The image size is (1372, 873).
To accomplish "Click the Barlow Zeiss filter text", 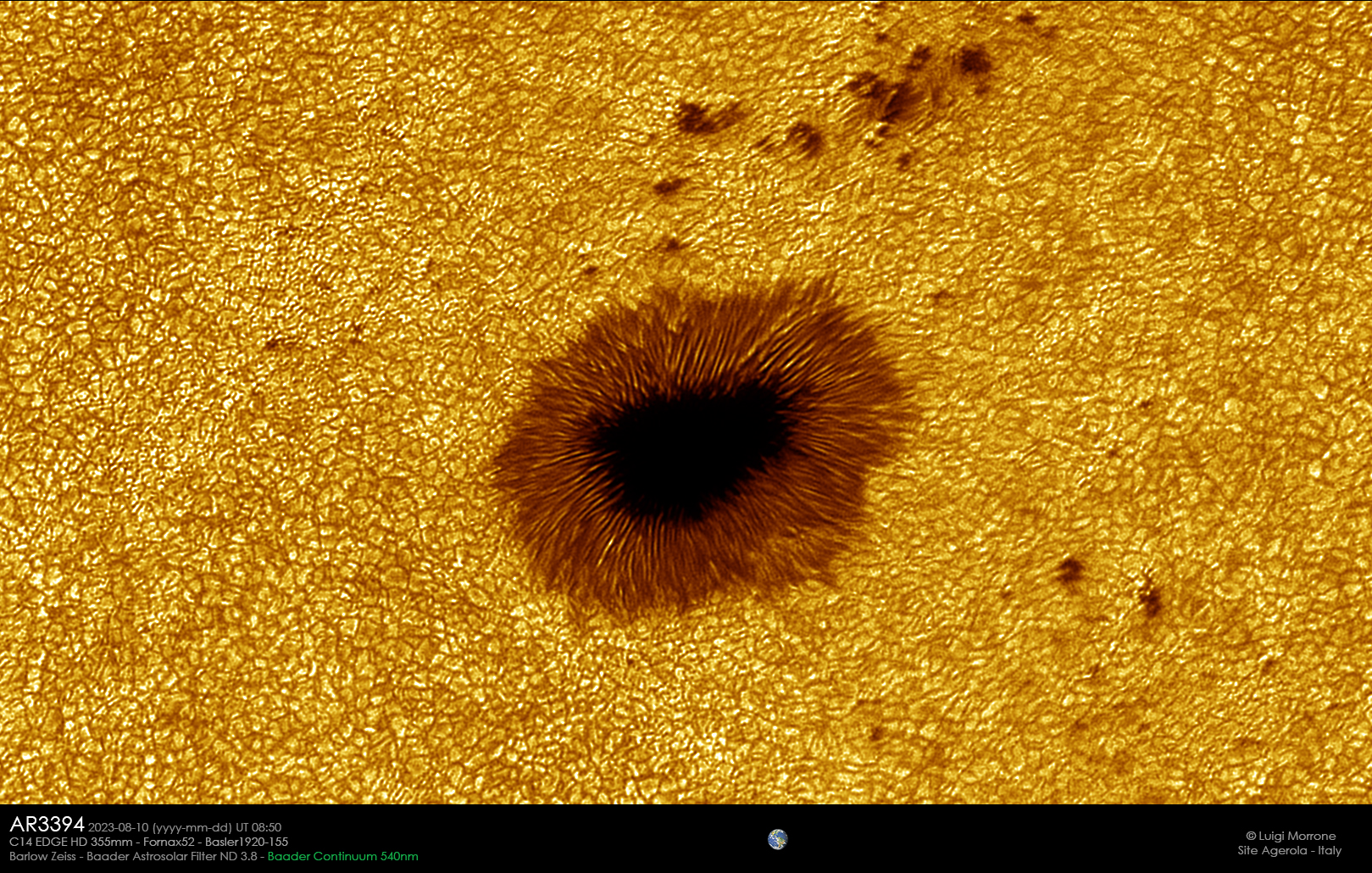I will (x=133, y=856).
